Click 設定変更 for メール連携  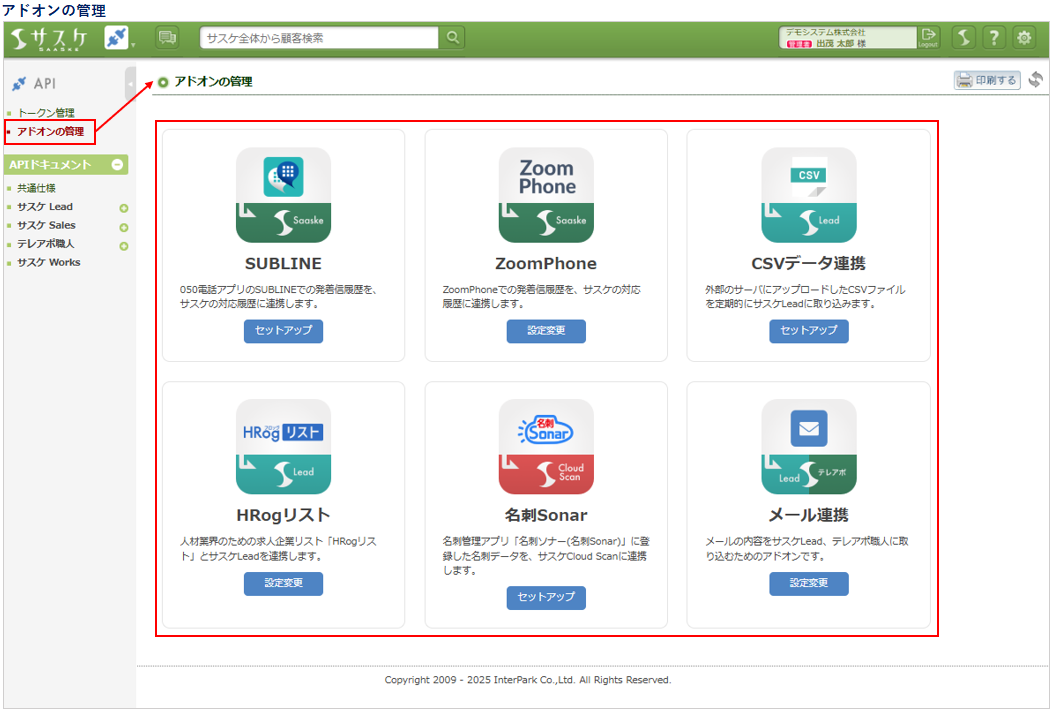[x=809, y=583]
